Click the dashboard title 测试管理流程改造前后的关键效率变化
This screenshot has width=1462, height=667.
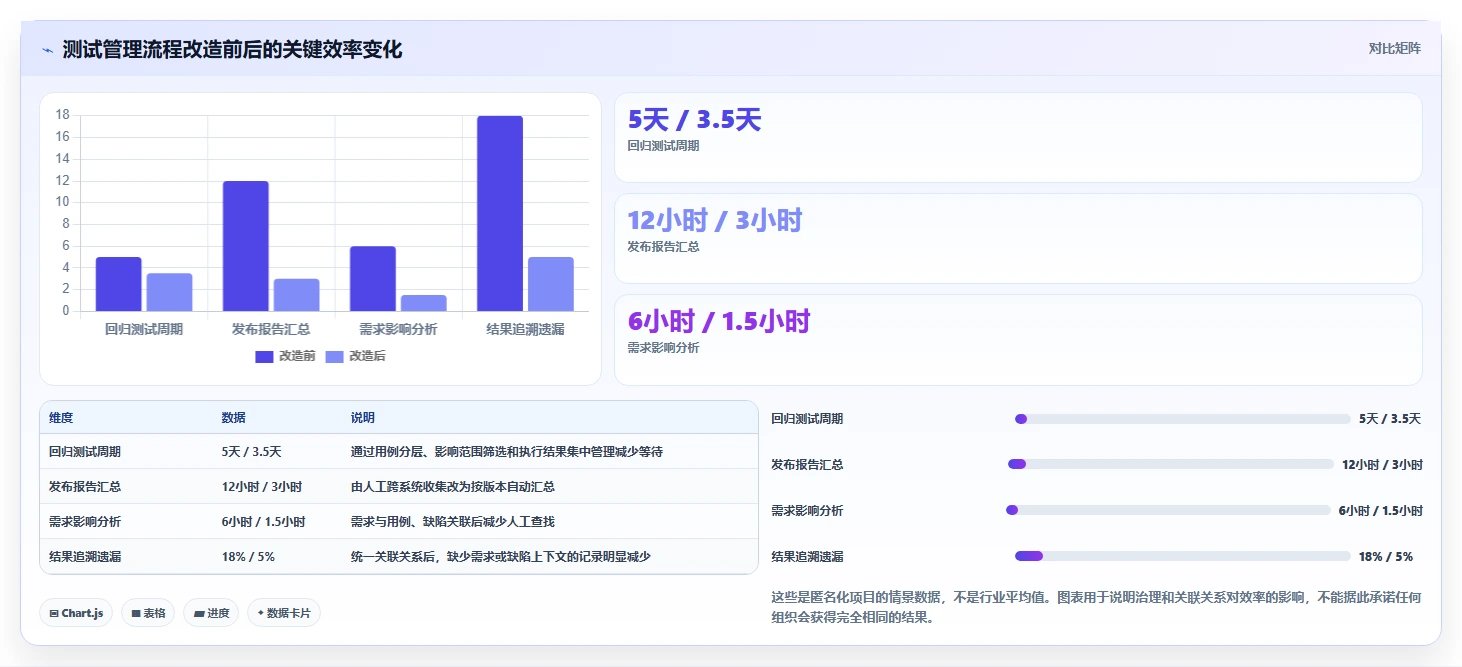[232, 49]
